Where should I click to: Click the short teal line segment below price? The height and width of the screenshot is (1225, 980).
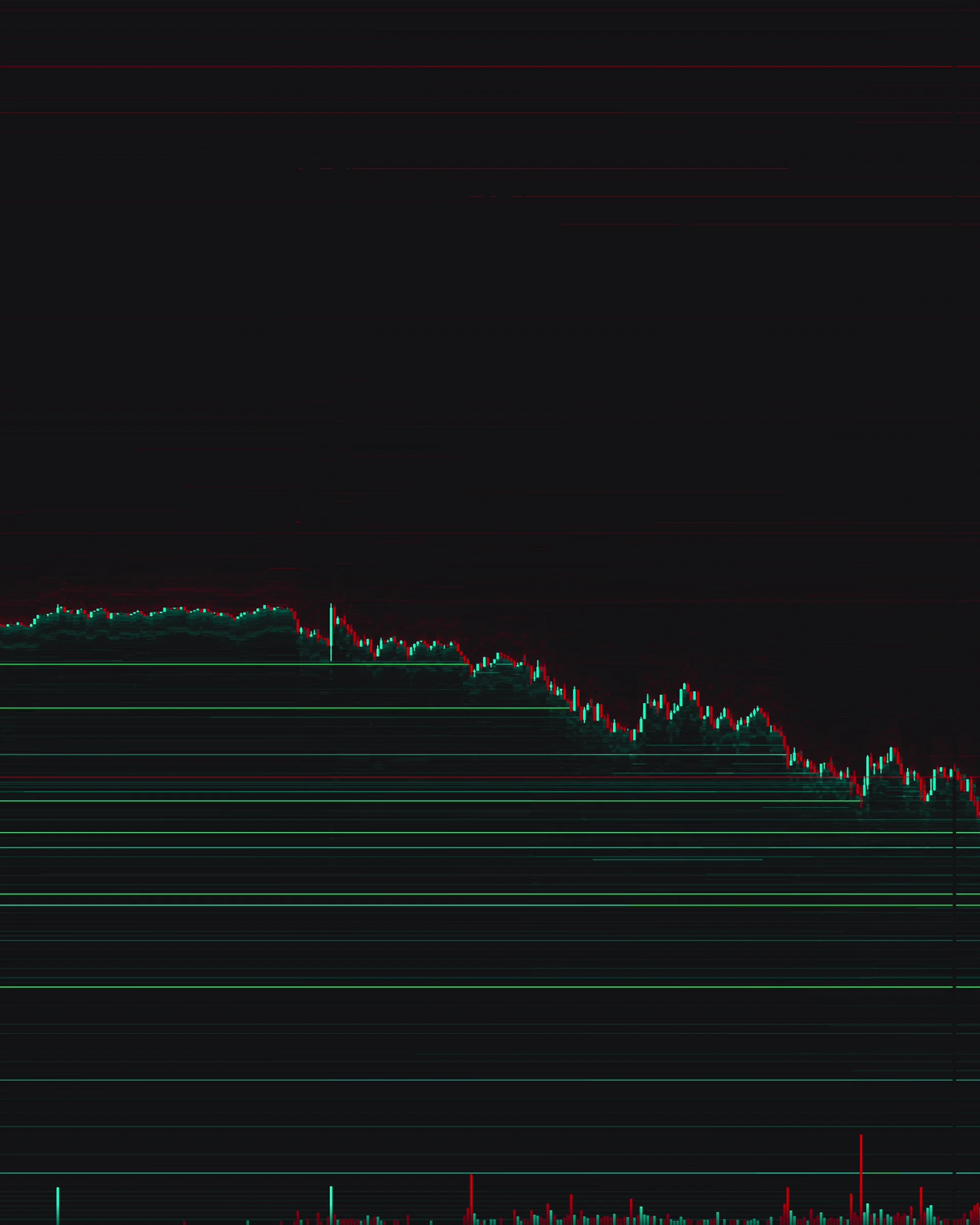coord(677,860)
